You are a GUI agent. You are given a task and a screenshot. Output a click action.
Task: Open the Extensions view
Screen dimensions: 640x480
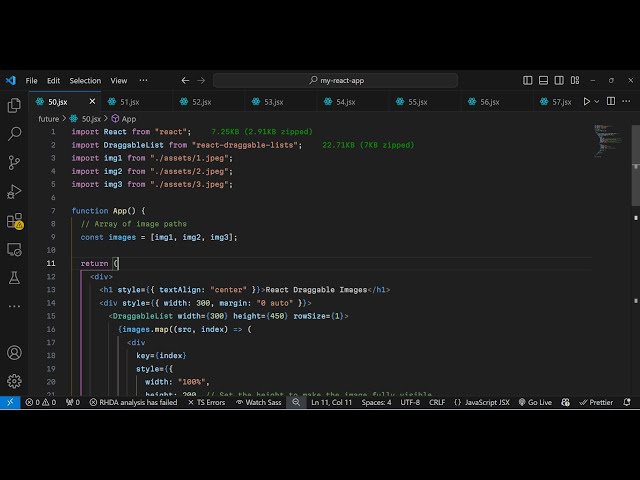pos(14,220)
